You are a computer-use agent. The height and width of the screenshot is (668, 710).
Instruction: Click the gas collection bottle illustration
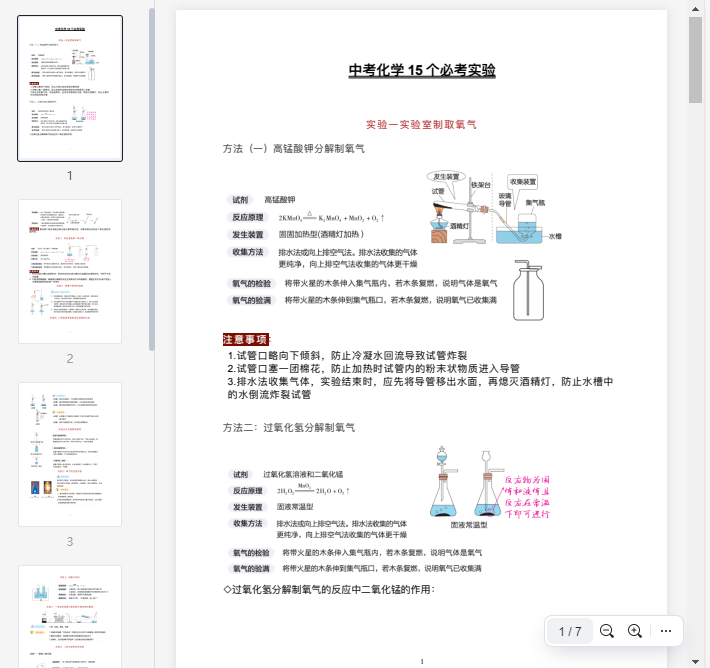(x=528, y=290)
